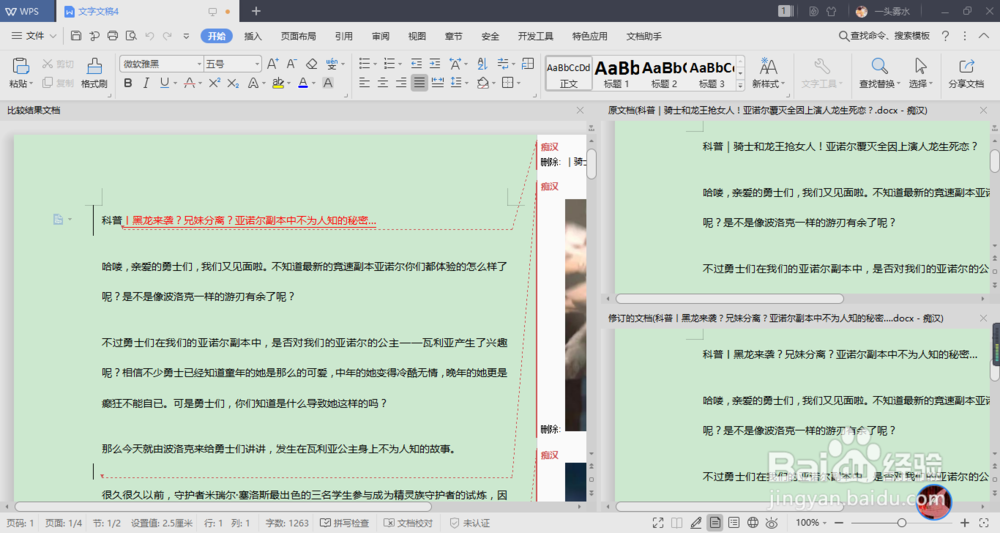
Task: Toggle bold formatting
Action: (x=128, y=83)
